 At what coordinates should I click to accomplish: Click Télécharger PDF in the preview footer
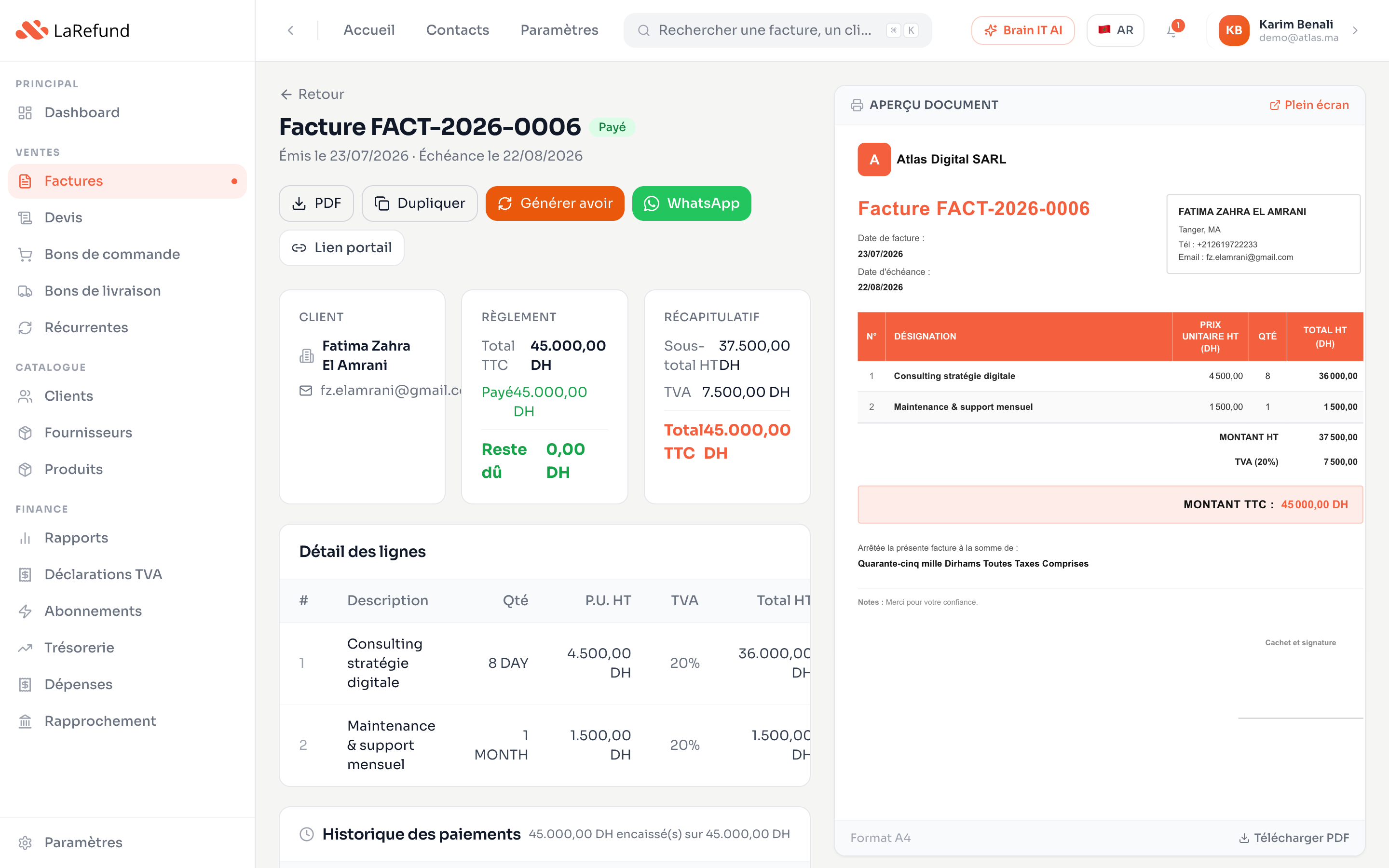(1294, 838)
